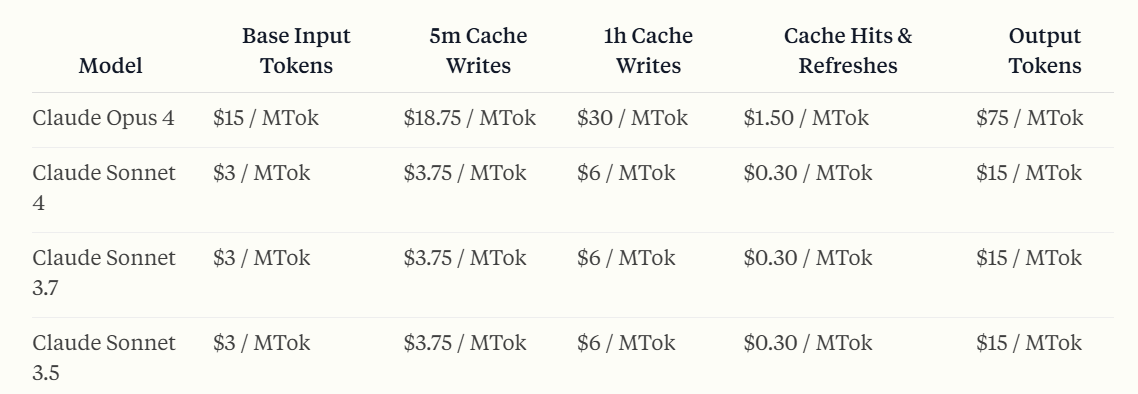1138x394 pixels.
Task: Select the Claude Opus 4 row label
Action: 104,118
